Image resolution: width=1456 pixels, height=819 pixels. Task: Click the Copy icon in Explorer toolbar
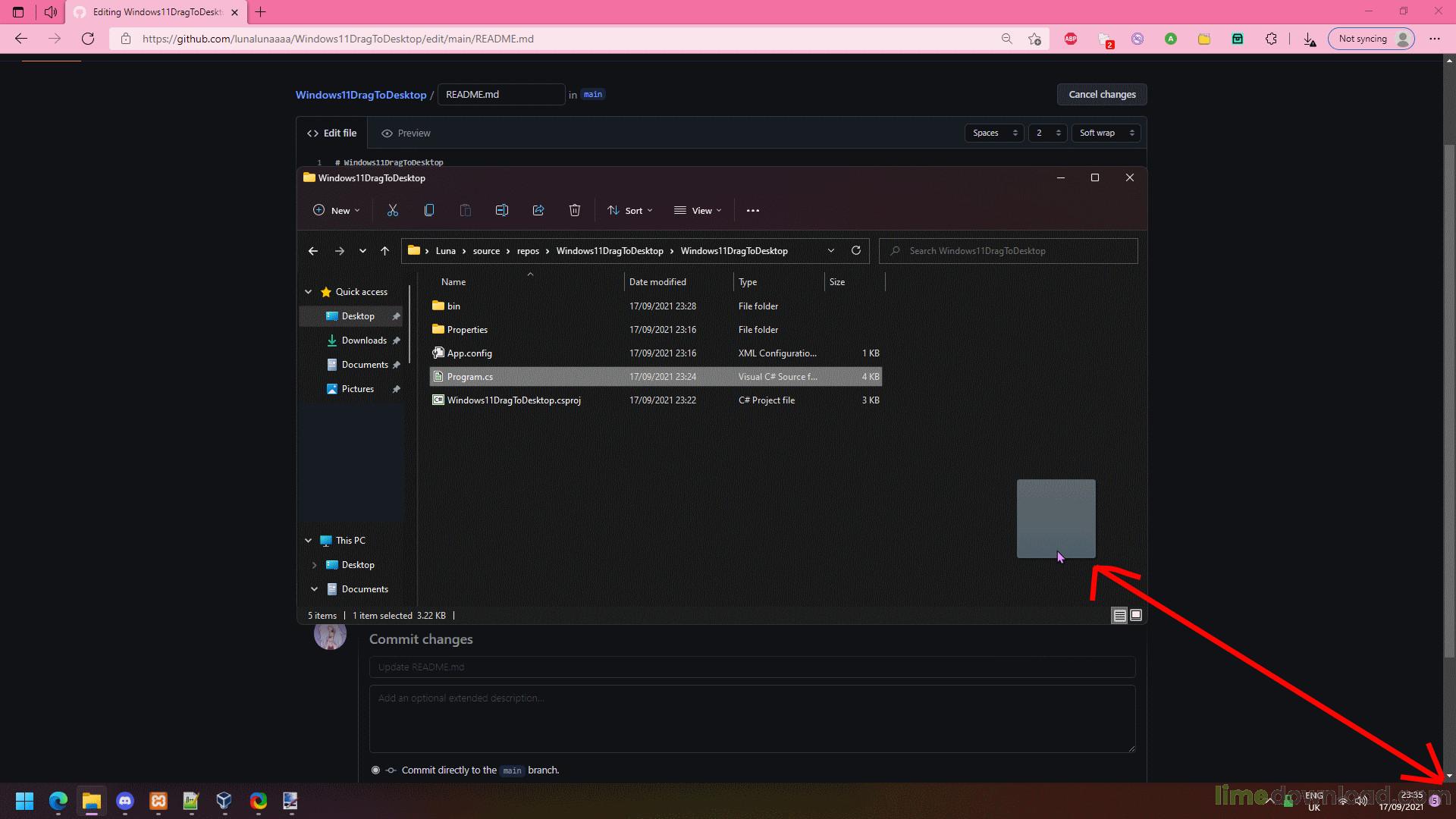[429, 211]
